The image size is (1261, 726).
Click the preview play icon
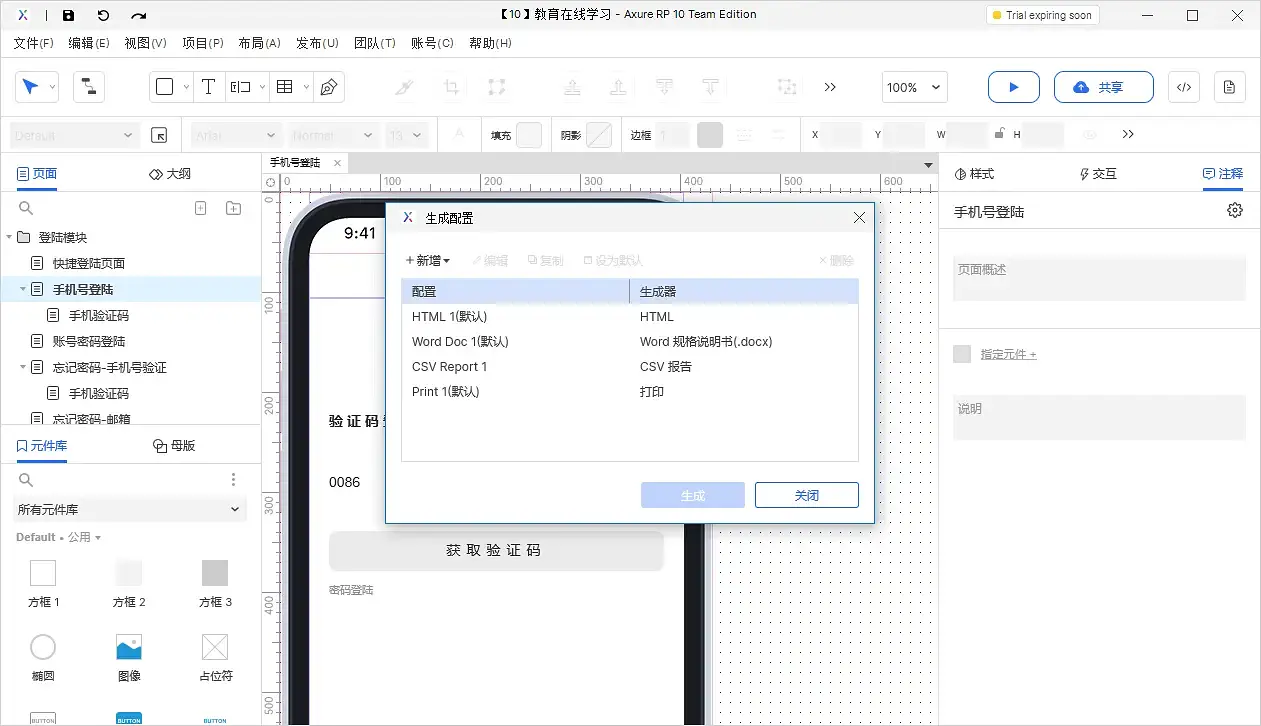point(1013,87)
